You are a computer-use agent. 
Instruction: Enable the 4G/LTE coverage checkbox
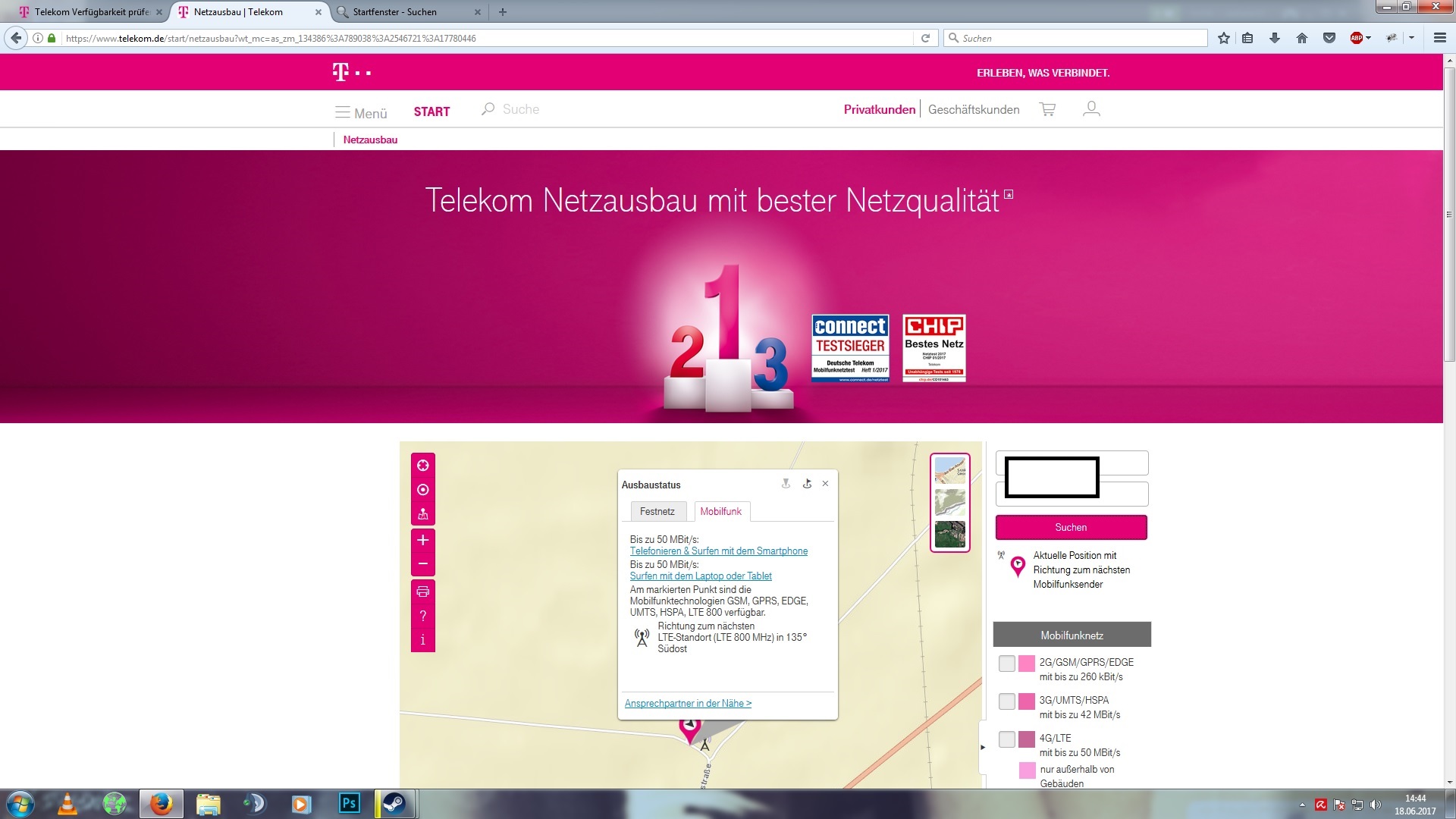click(x=1006, y=739)
